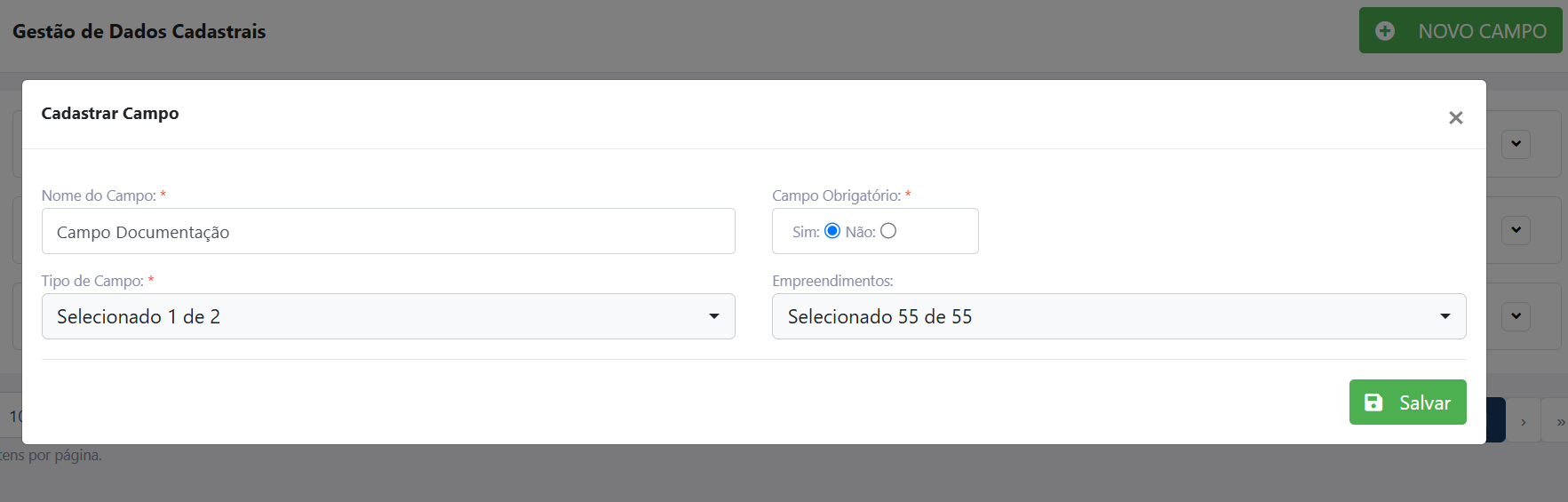Select the Não radio button

888,231
